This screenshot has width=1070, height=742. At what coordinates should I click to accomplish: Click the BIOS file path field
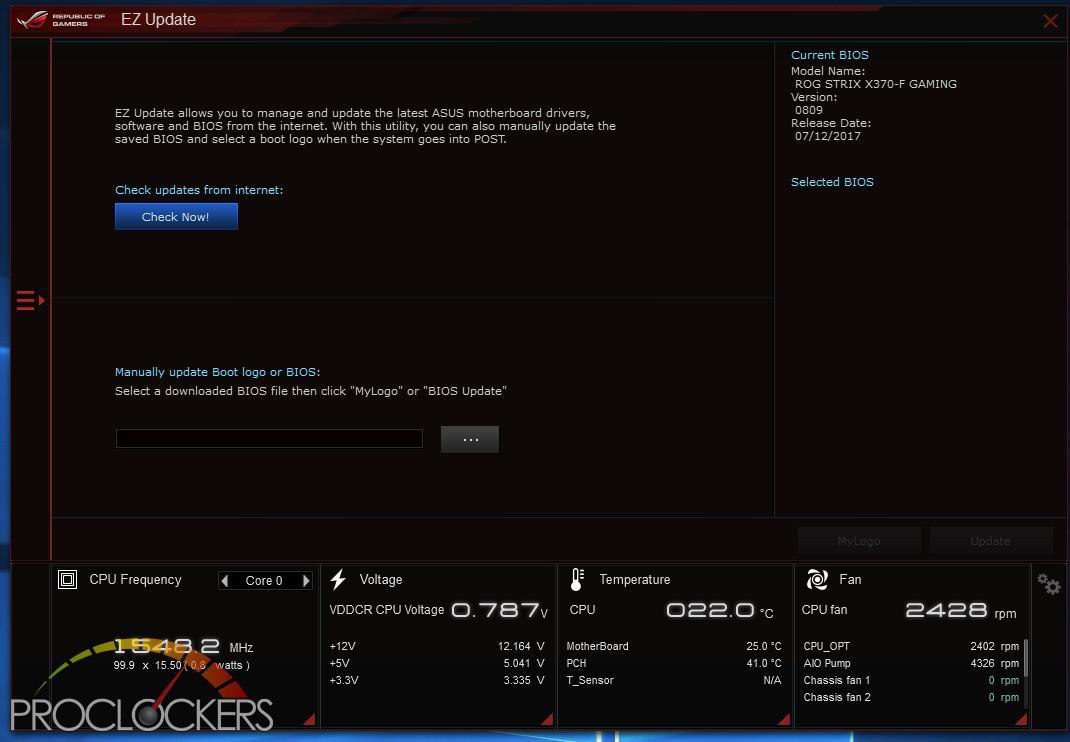click(270, 438)
